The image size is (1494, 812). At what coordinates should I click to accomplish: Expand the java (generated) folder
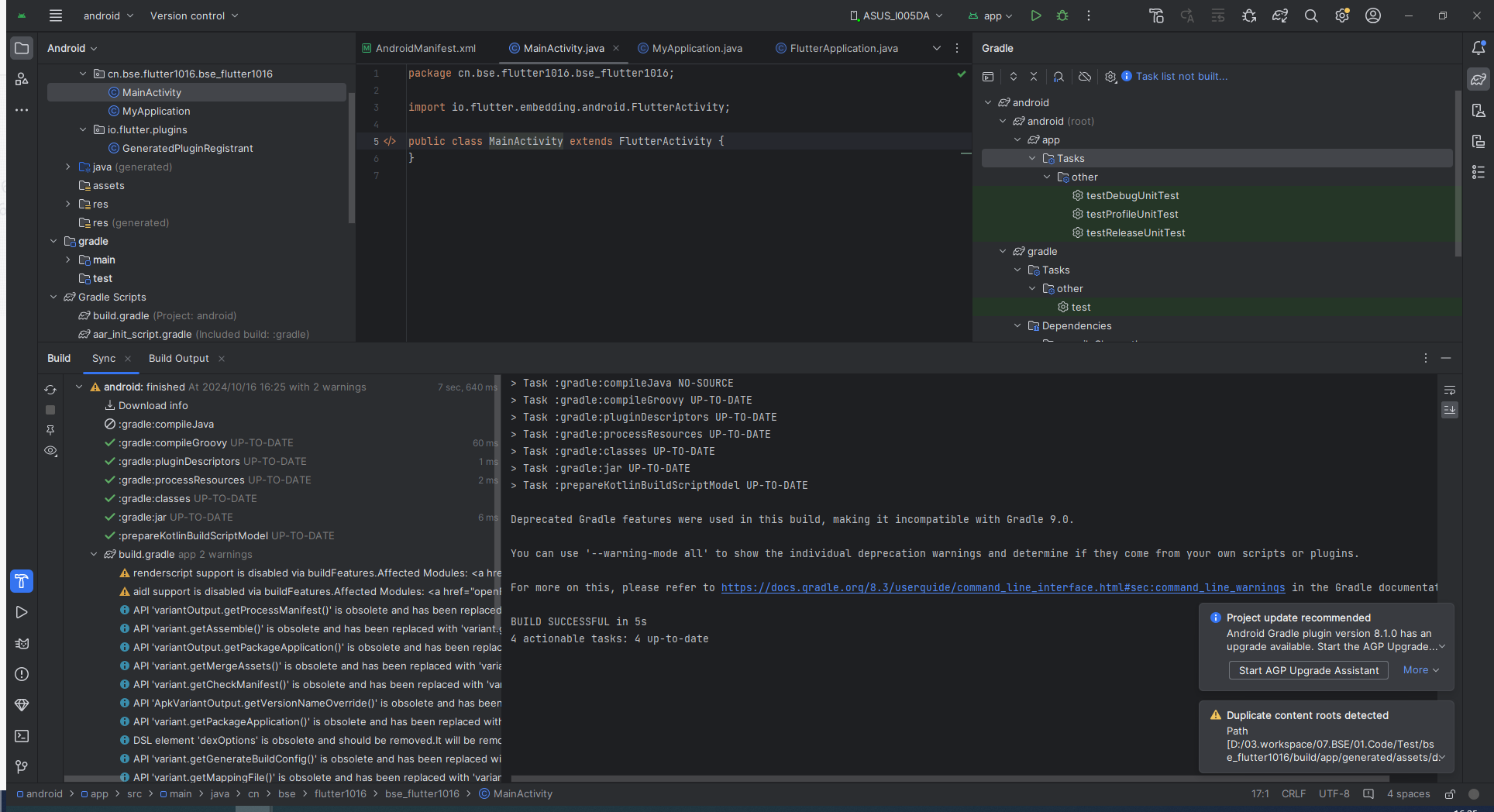point(68,167)
